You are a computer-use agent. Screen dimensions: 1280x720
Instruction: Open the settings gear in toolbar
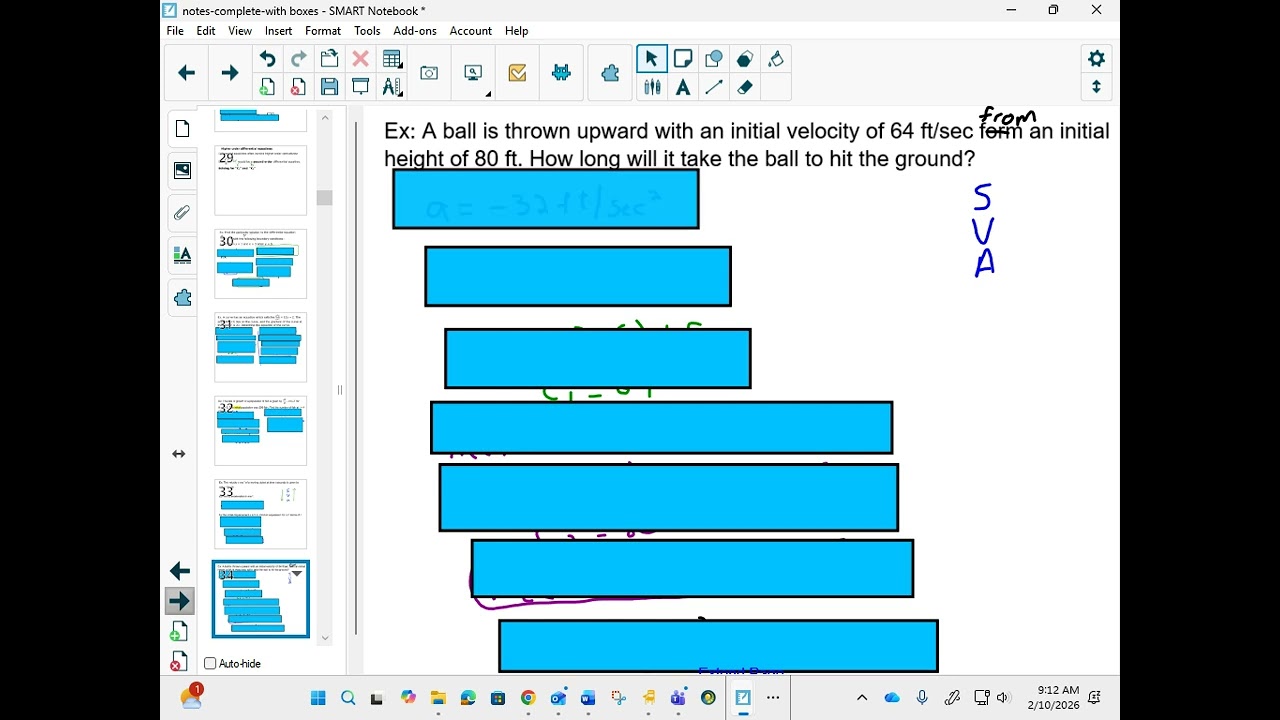pyautogui.click(x=1096, y=59)
